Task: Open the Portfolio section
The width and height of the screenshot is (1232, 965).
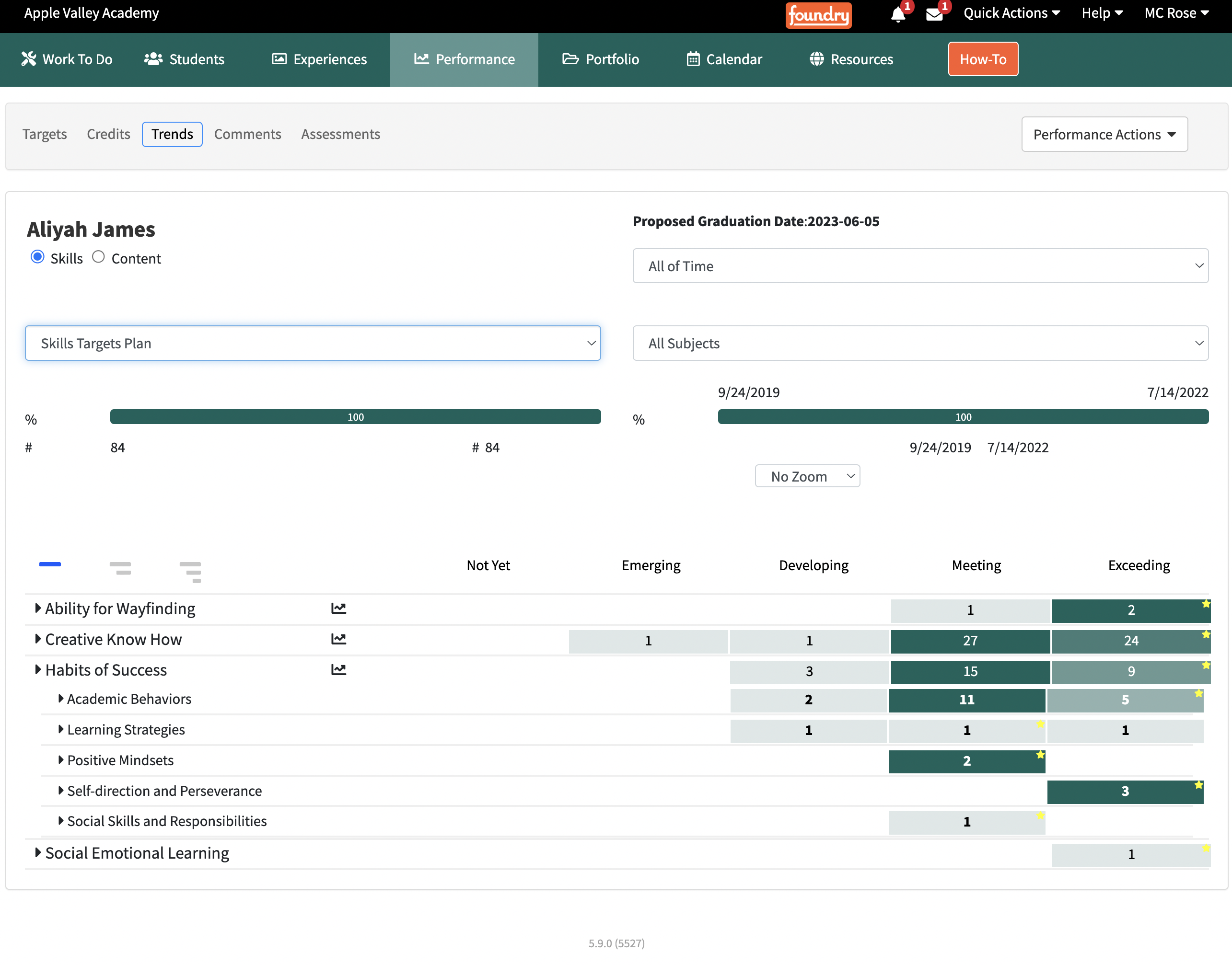Action: (x=601, y=59)
